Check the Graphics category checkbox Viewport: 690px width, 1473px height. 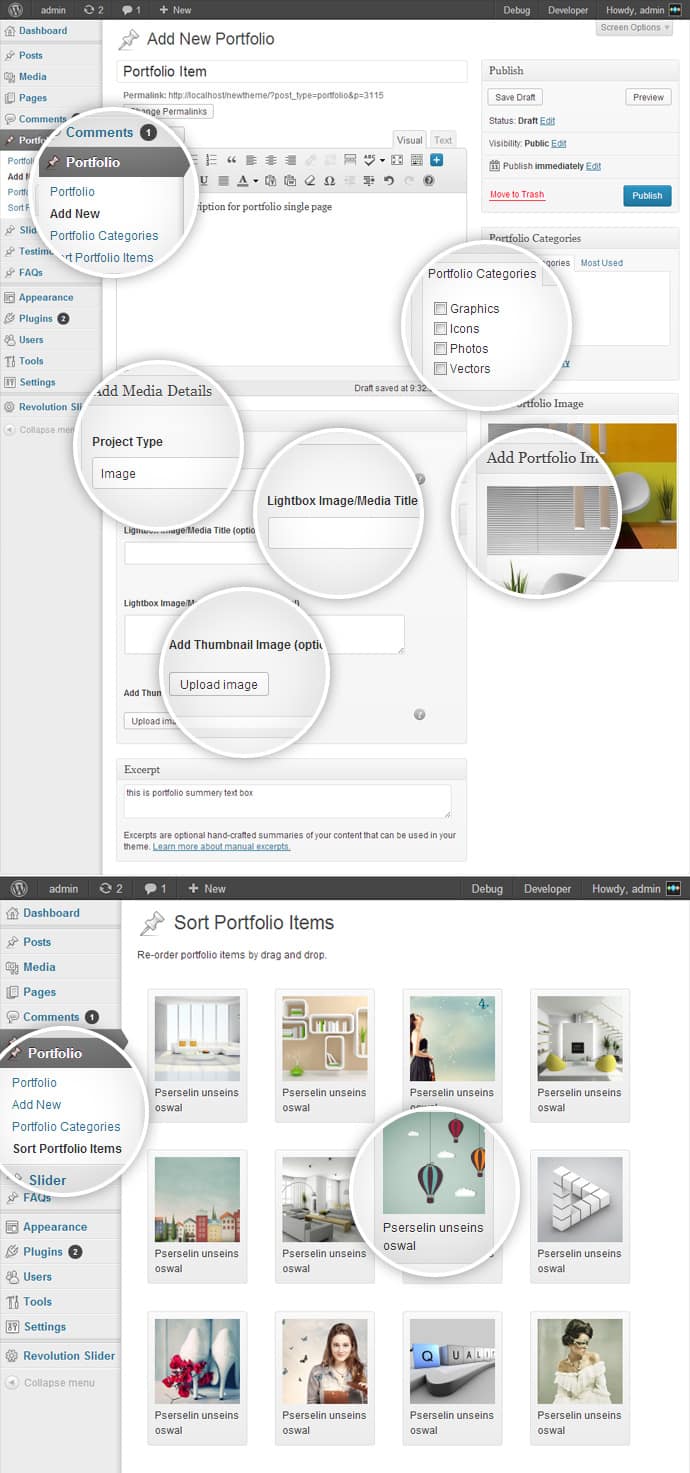440,309
